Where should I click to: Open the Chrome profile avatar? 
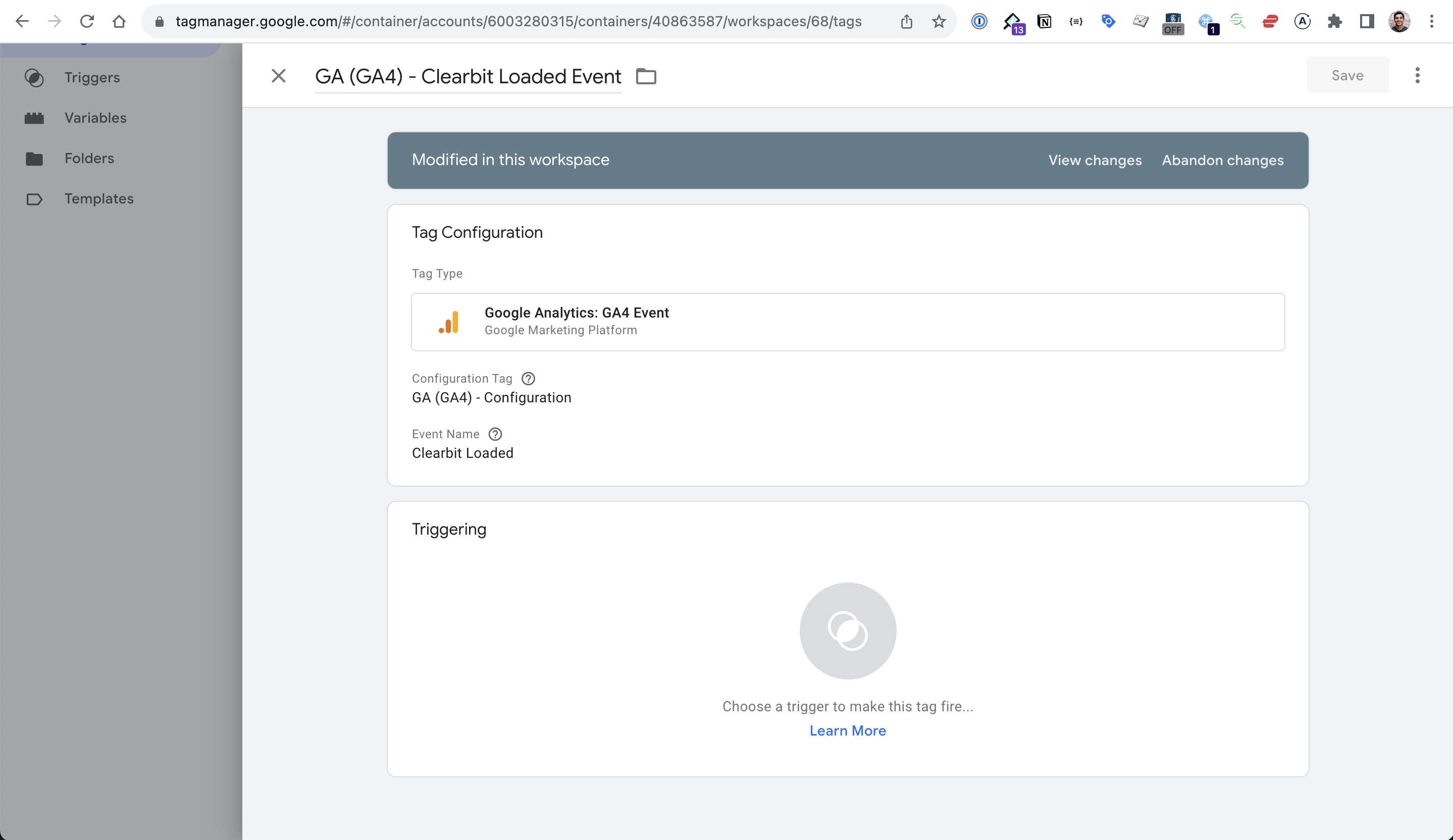coord(1399,21)
